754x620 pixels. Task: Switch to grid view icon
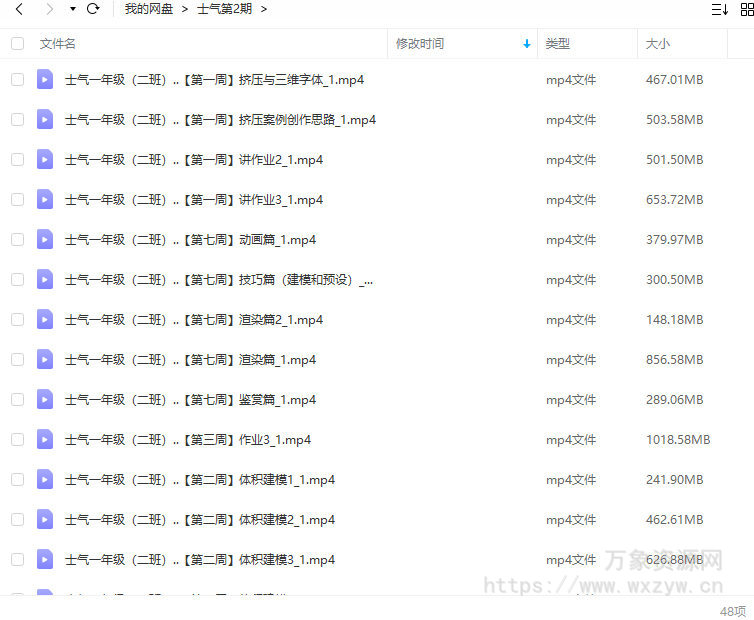tap(747, 9)
